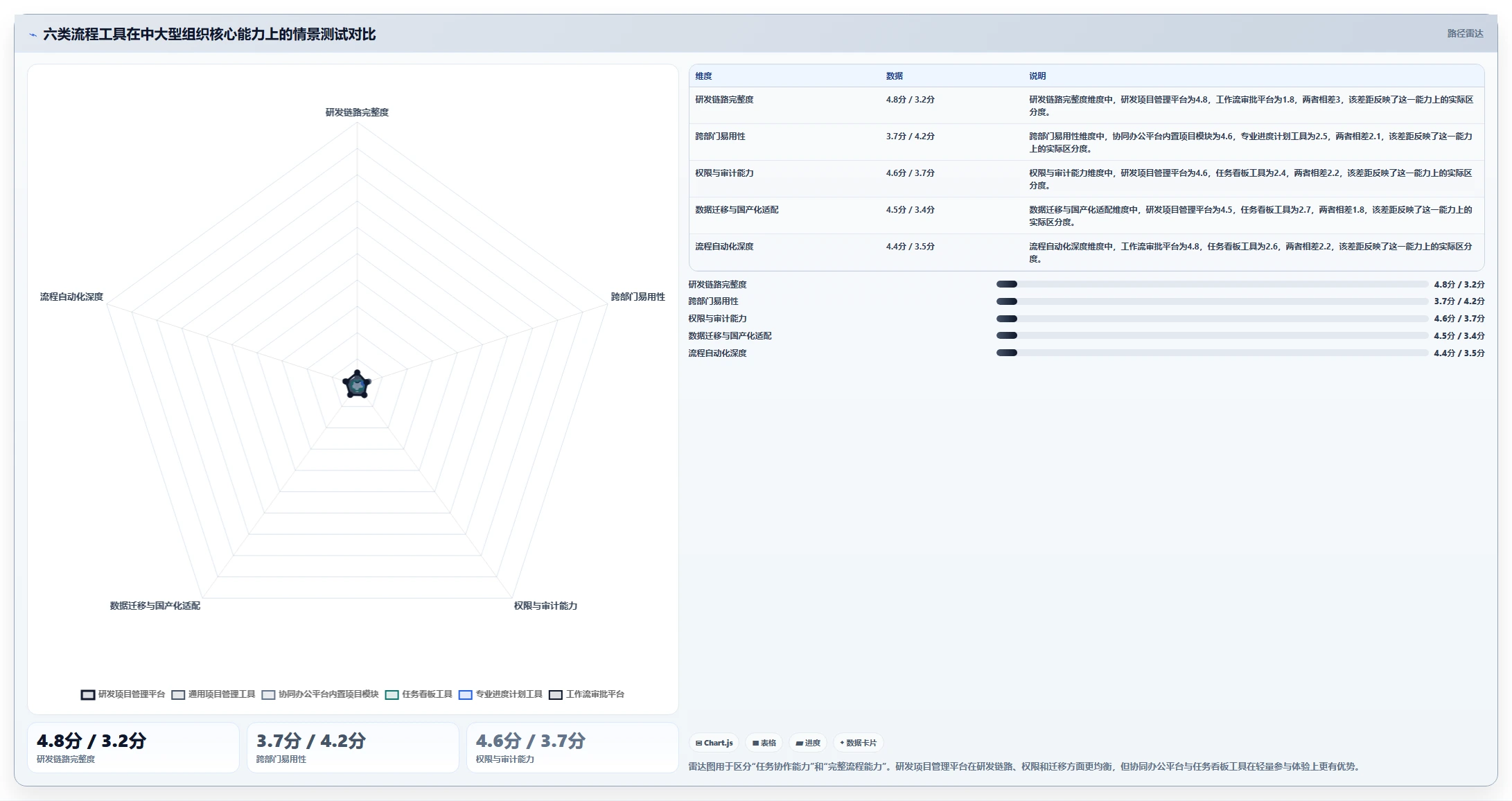1512x801 pixels.
Task: Click the 维度 column header
Action: 703,76
